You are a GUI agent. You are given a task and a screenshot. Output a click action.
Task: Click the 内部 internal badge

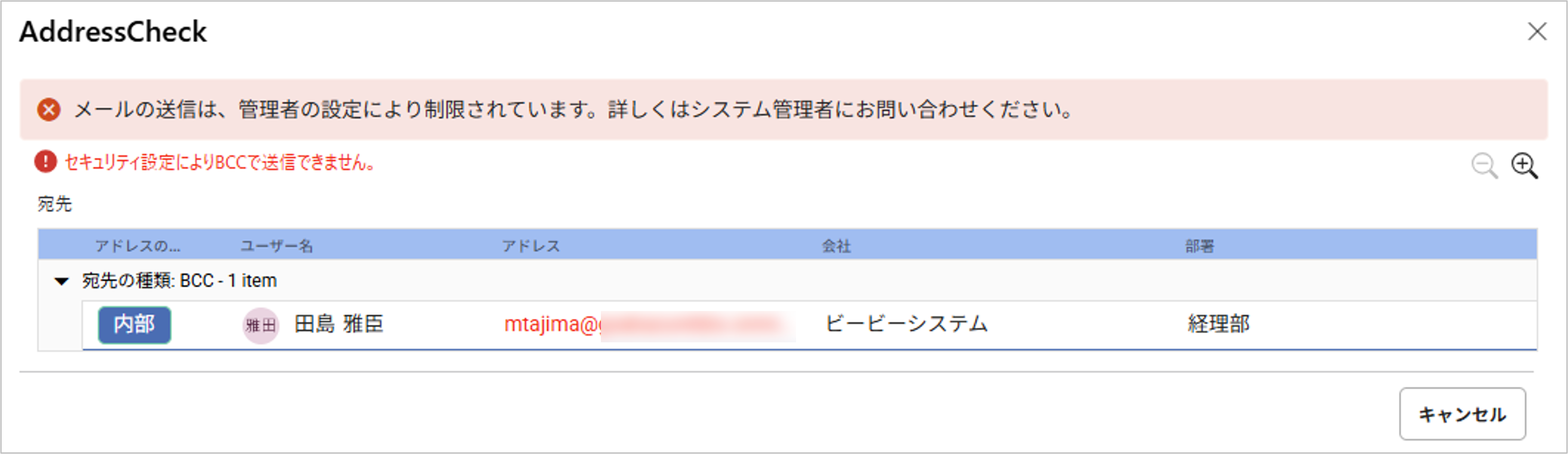[x=135, y=324]
